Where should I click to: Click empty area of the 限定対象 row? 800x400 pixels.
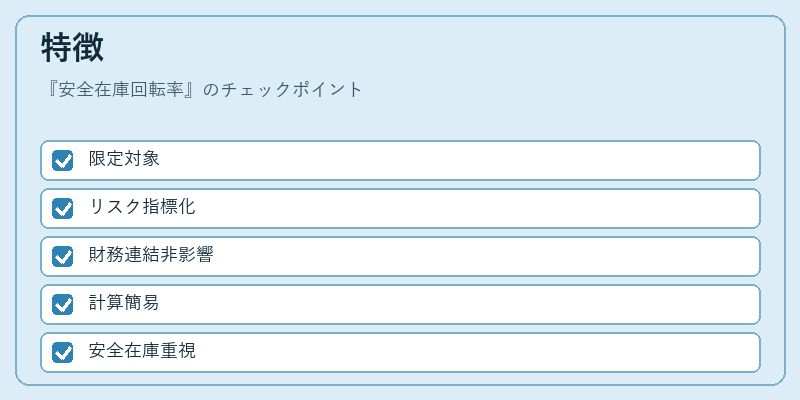(459, 160)
